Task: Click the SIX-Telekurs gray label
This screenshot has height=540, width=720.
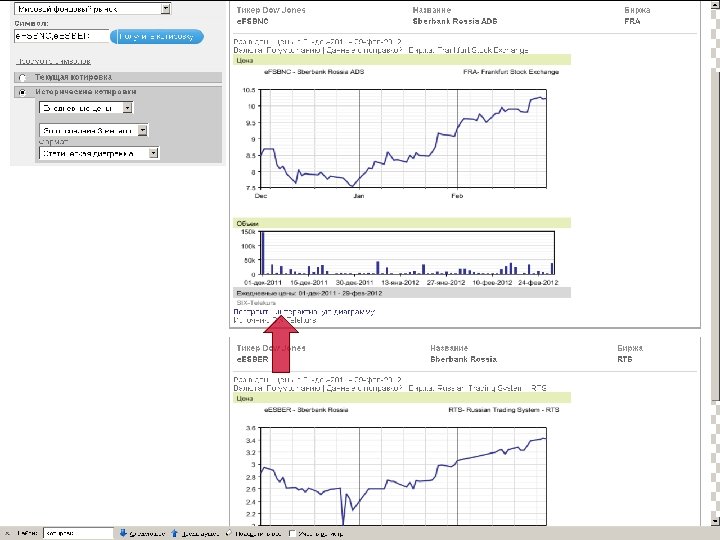Action: tap(256, 303)
